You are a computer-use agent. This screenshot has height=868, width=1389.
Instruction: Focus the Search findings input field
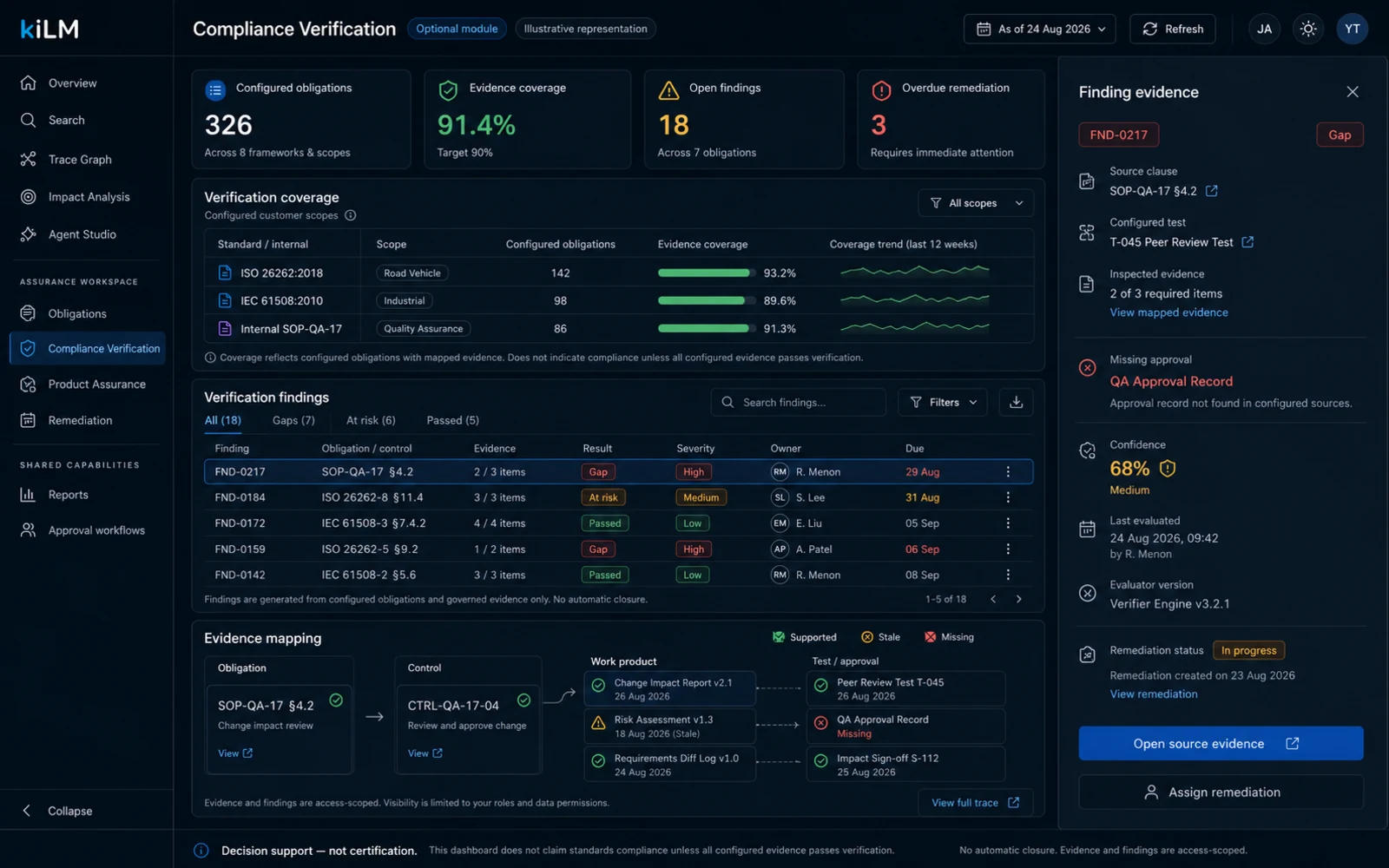799,402
